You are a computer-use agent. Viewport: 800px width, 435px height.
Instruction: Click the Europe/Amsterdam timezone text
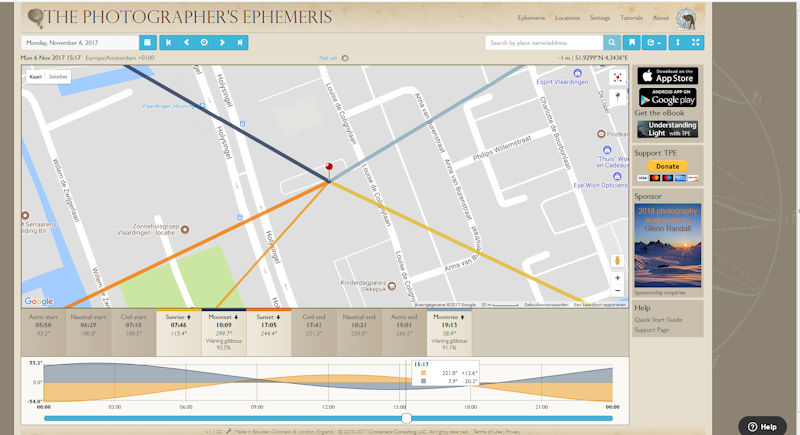[x=120, y=58]
